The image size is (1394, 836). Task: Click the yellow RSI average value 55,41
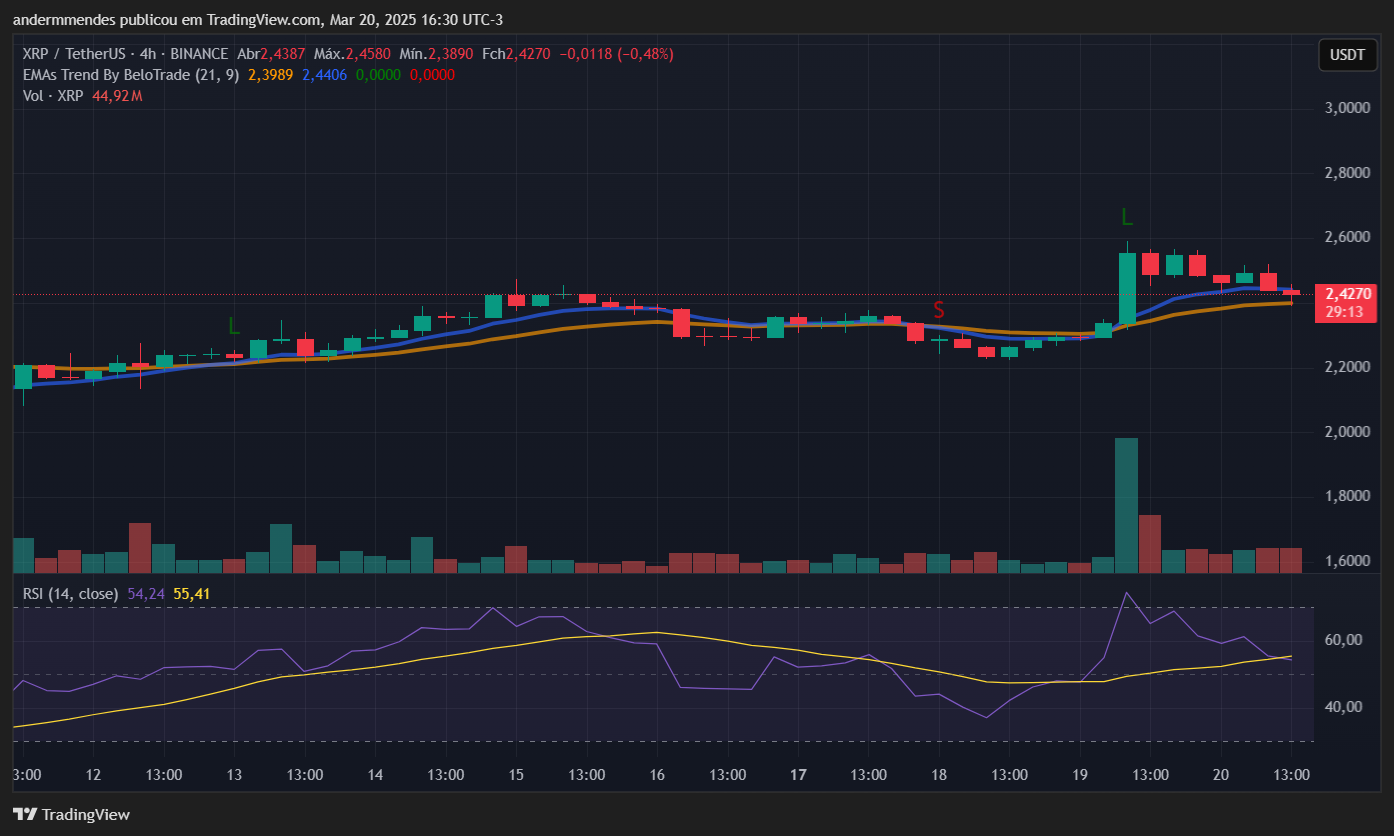point(191,594)
